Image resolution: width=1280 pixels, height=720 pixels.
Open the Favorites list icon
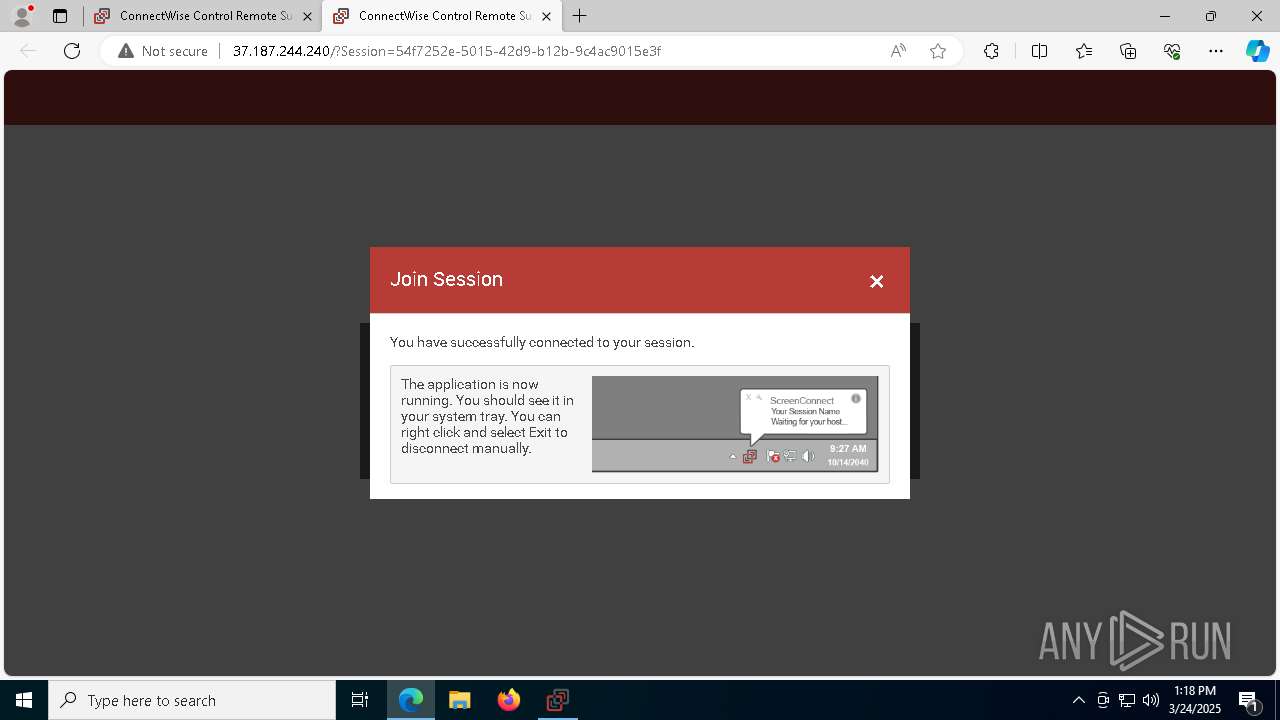tap(1084, 51)
